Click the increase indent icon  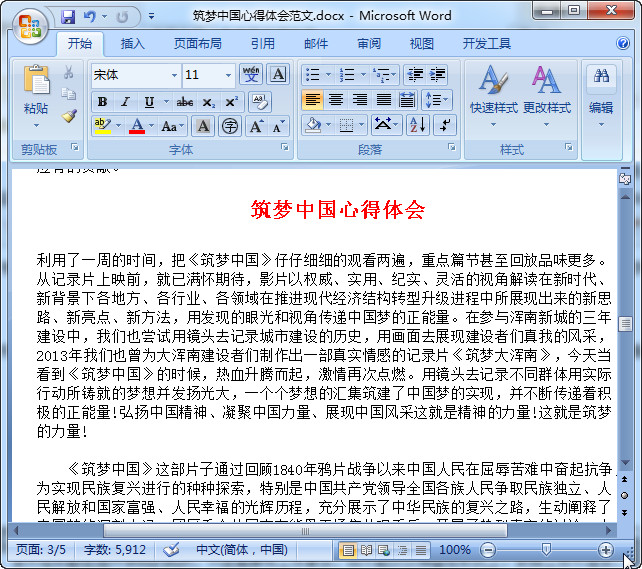point(437,75)
